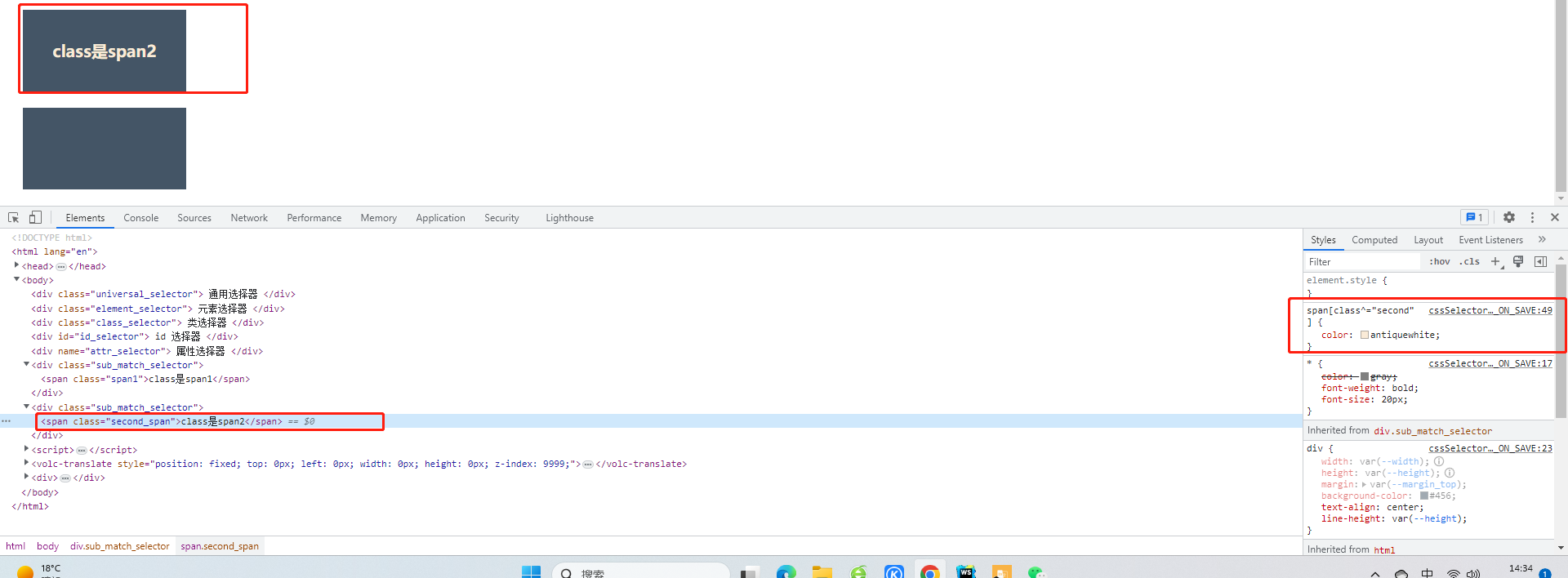Expand the last collapsed div node

[26, 477]
